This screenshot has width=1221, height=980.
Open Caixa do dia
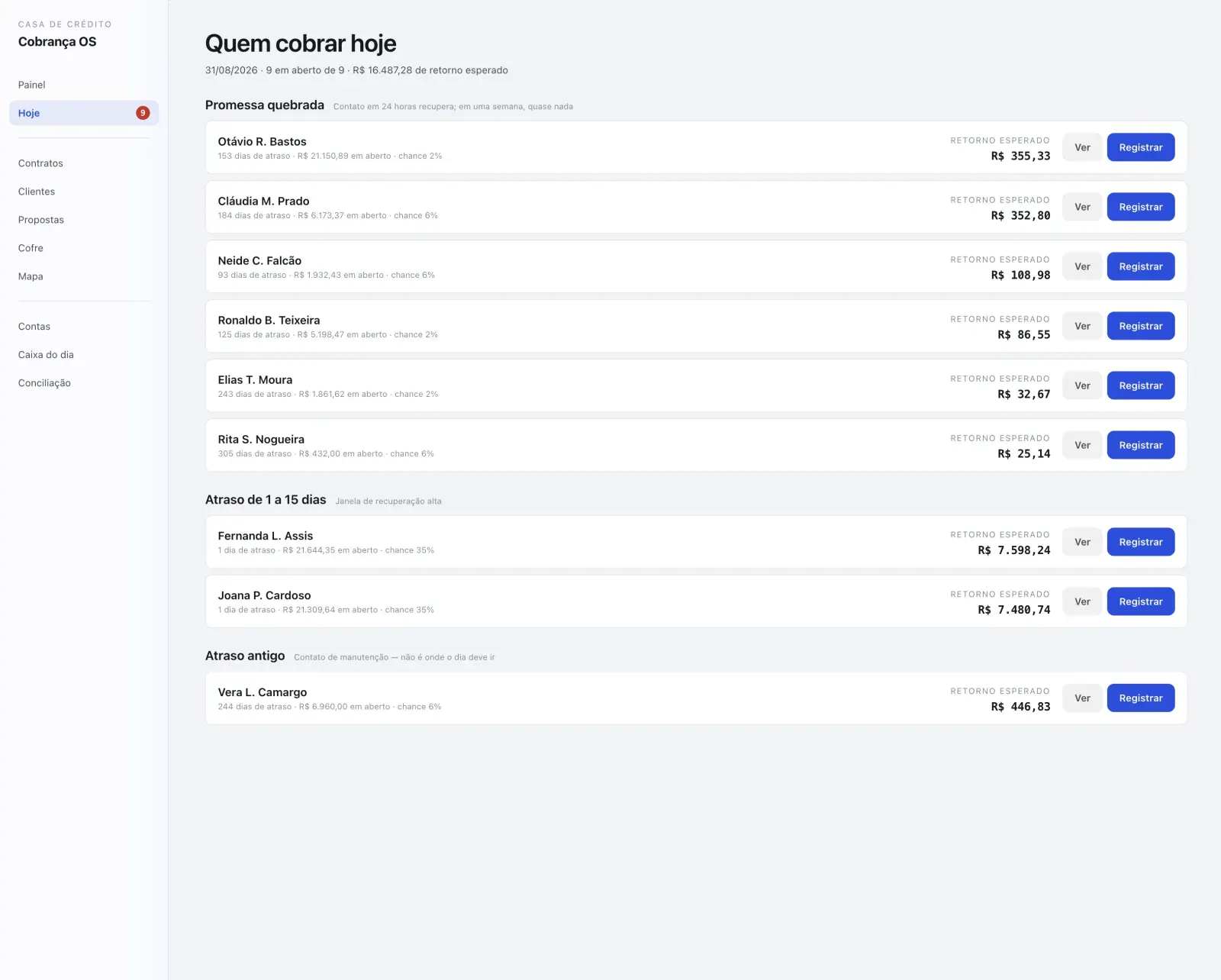(x=84, y=355)
